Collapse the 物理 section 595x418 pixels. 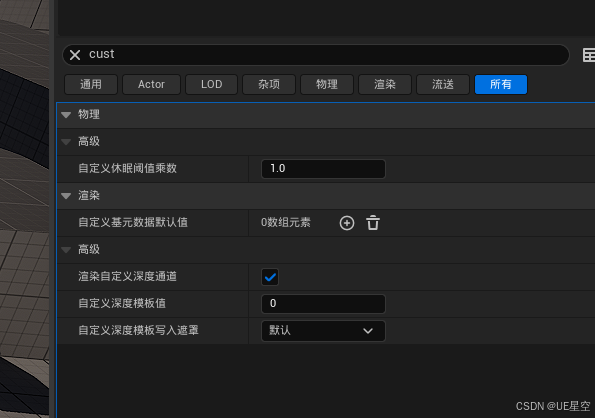pyautogui.click(x=66, y=115)
